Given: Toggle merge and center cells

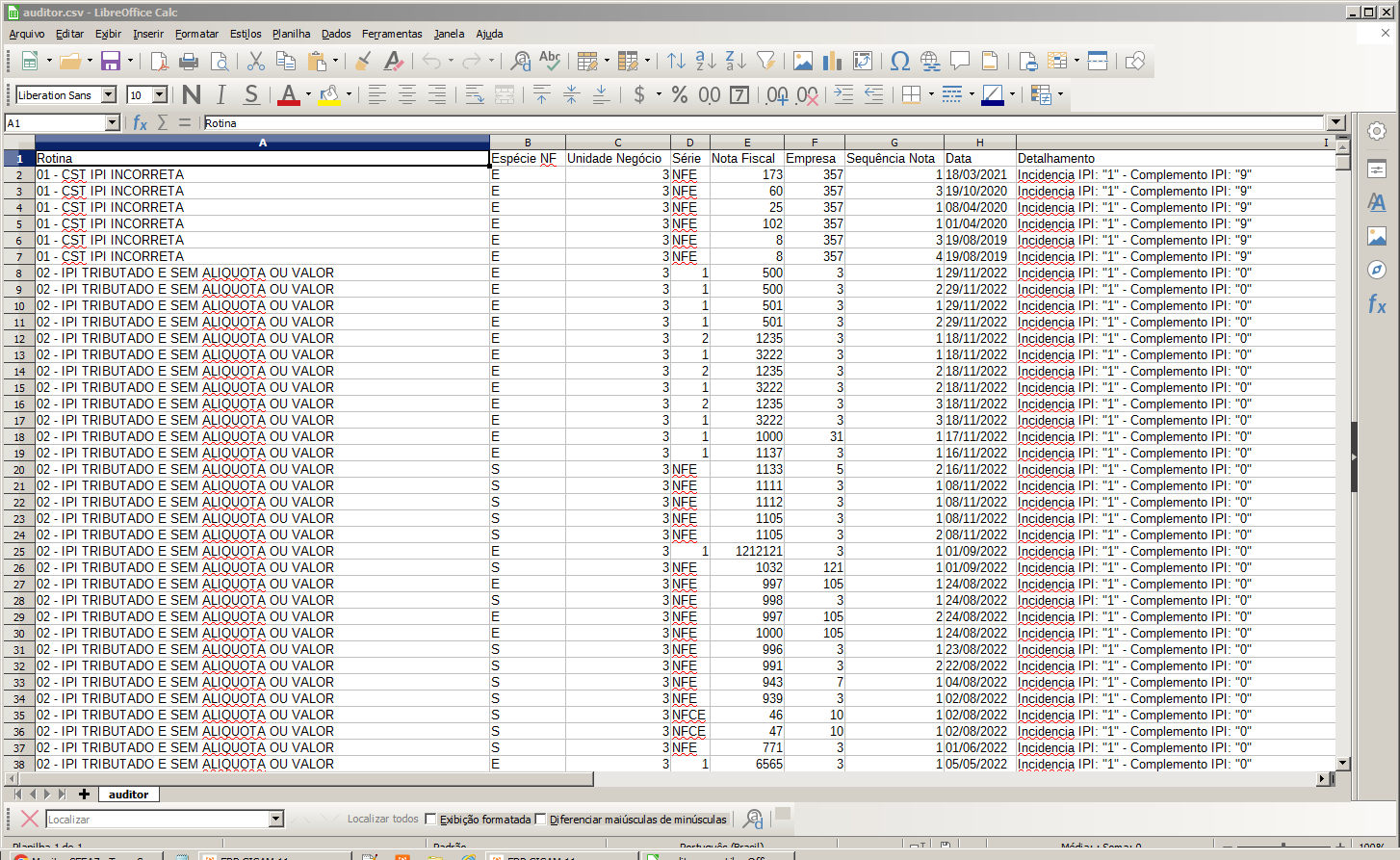Looking at the screenshot, I should (505, 94).
